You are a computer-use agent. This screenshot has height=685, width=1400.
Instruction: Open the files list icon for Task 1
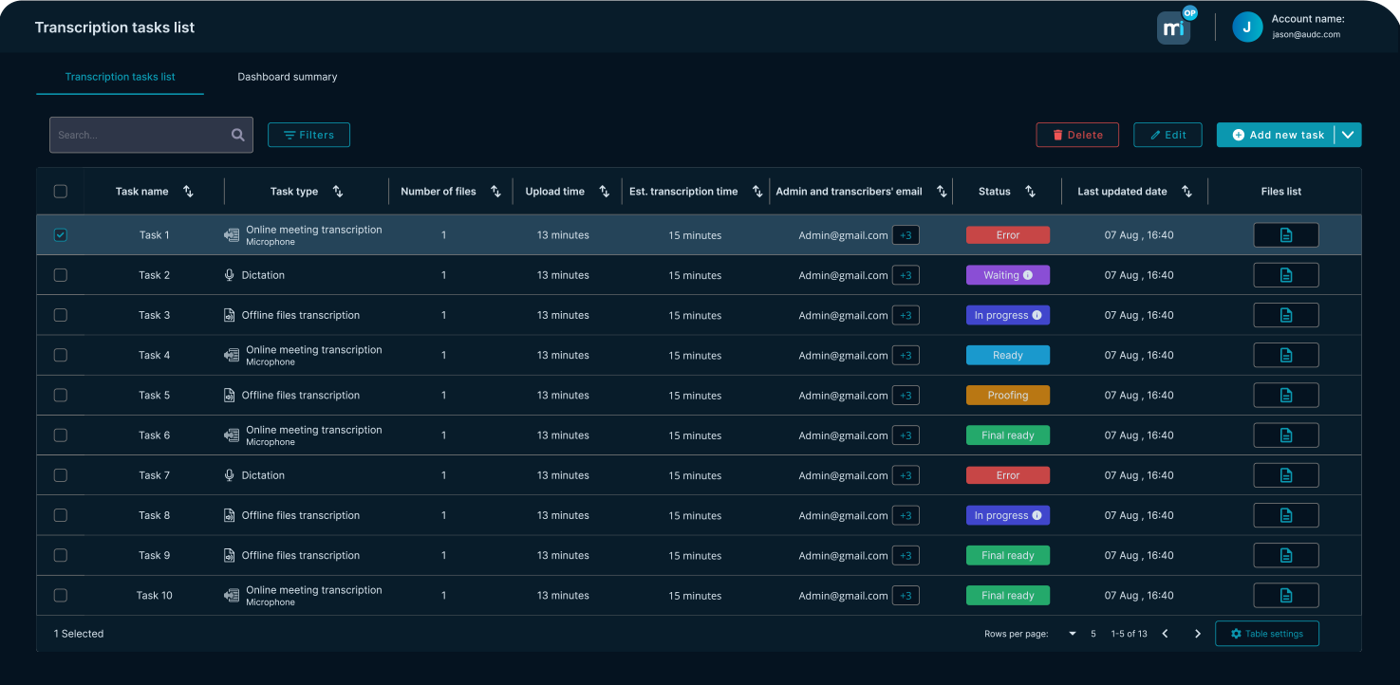[x=1285, y=235]
